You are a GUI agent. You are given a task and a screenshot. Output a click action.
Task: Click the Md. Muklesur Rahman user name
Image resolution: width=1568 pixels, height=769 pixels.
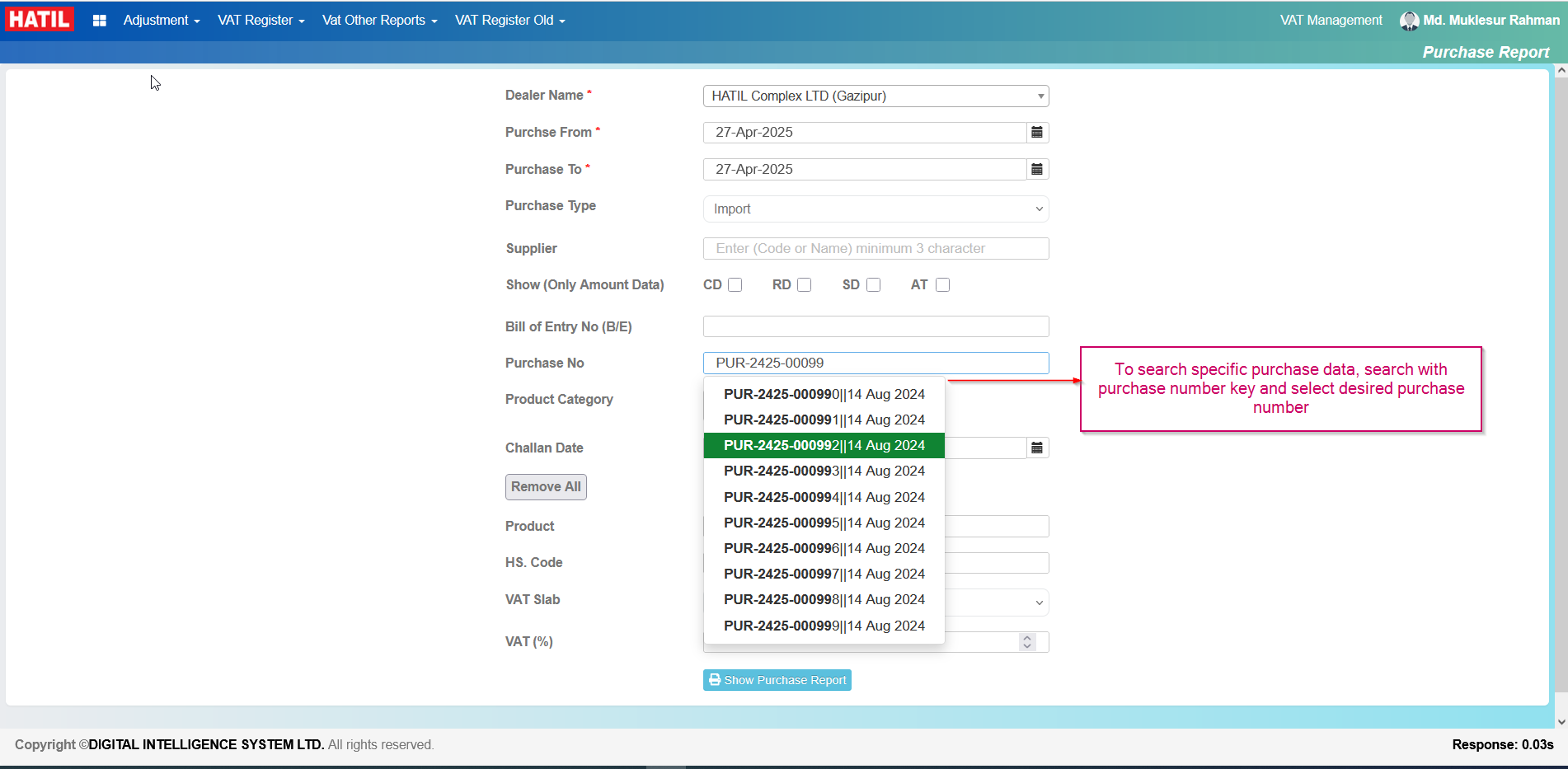tap(1491, 21)
